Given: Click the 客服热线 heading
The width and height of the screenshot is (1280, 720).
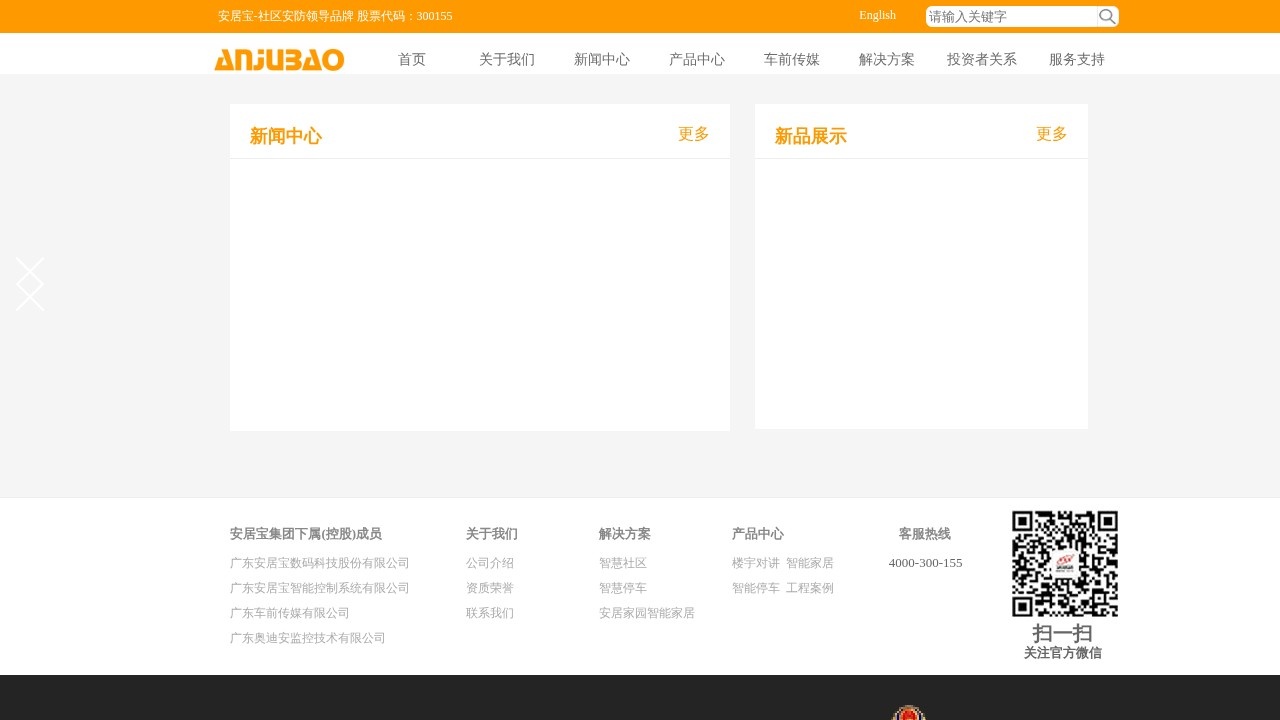Looking at the screenshot, I should [x=925, y=534].
